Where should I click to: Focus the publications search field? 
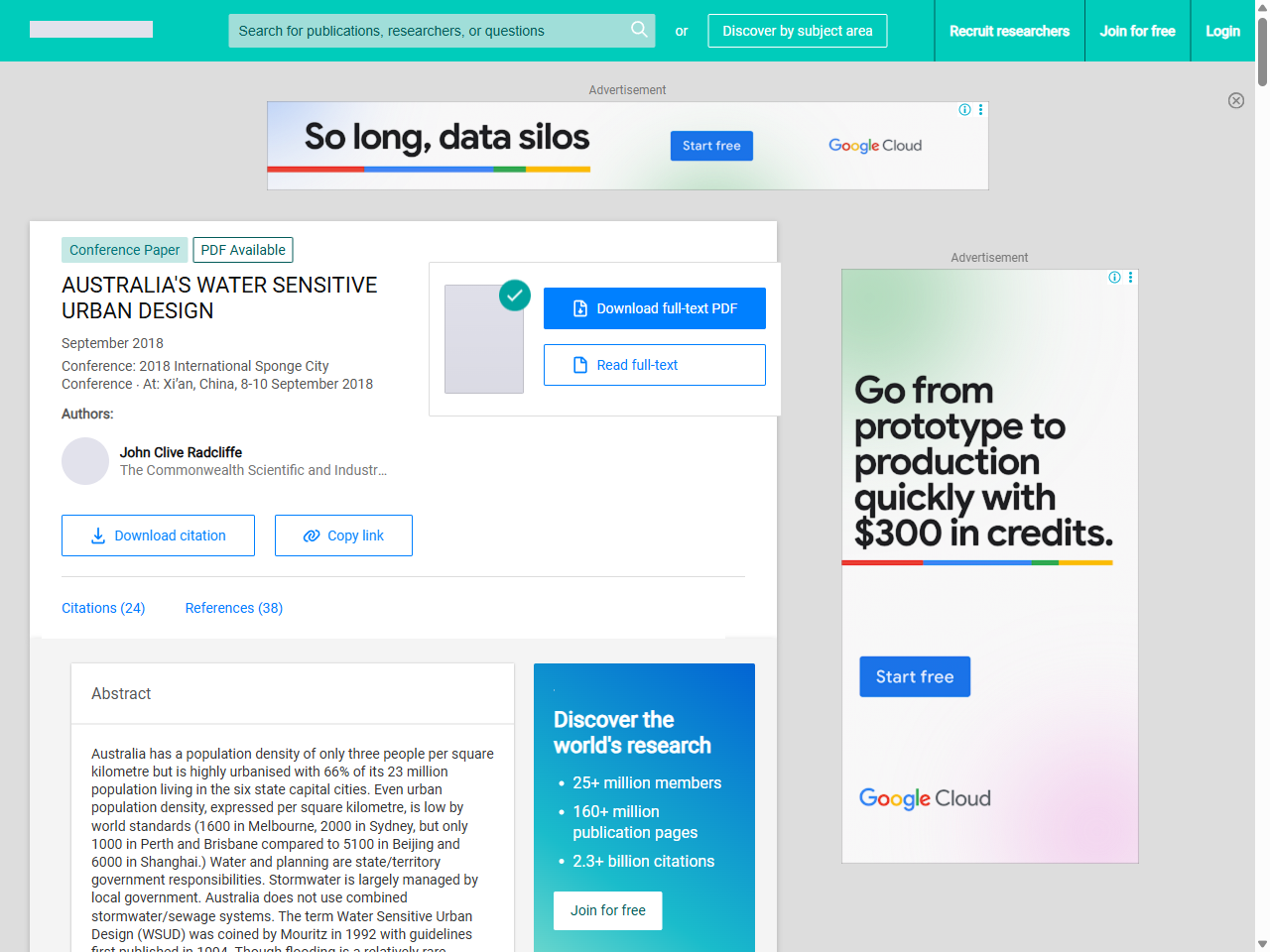[x=427, y=31]
